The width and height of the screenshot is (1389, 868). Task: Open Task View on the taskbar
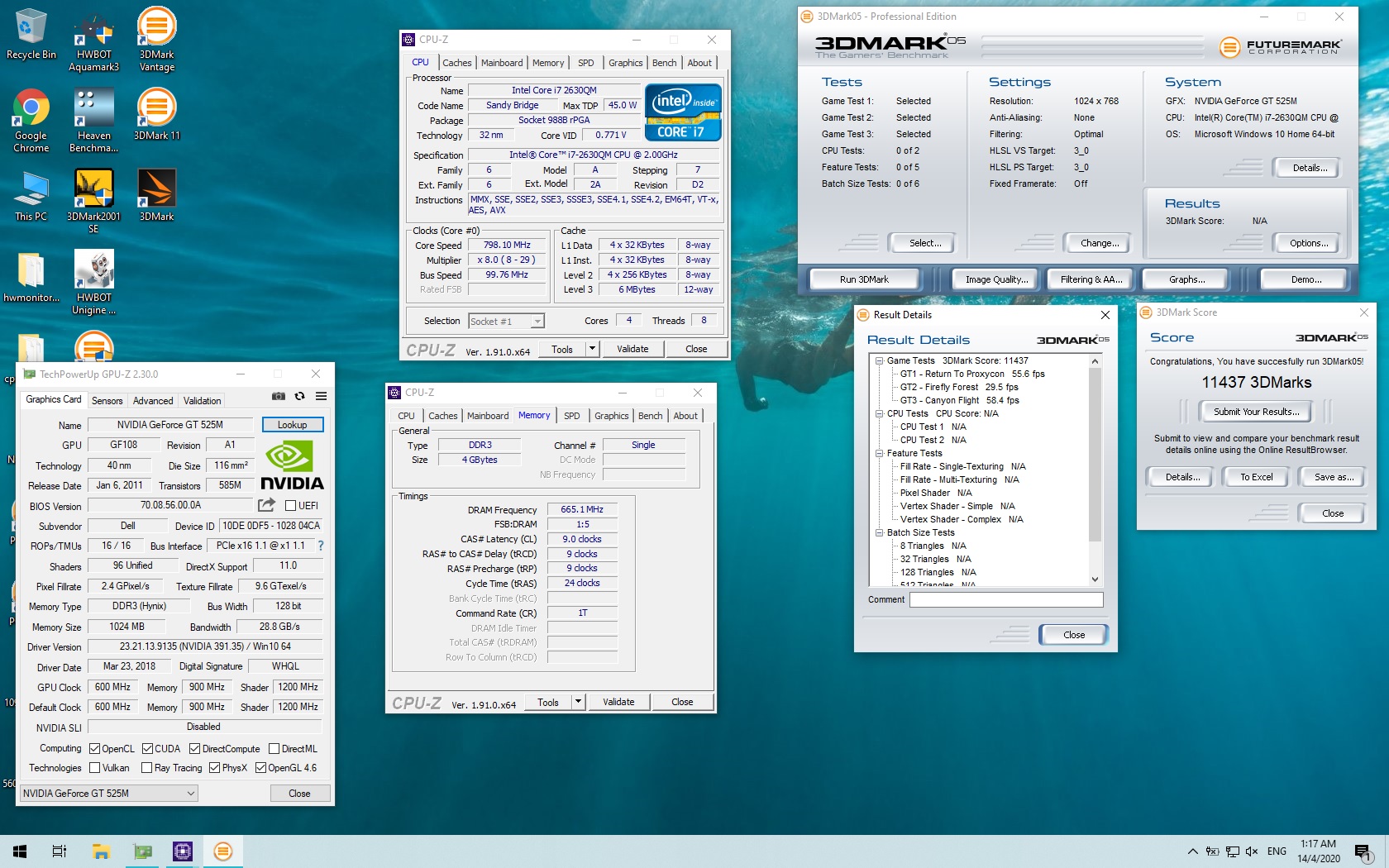click(60, 851)
